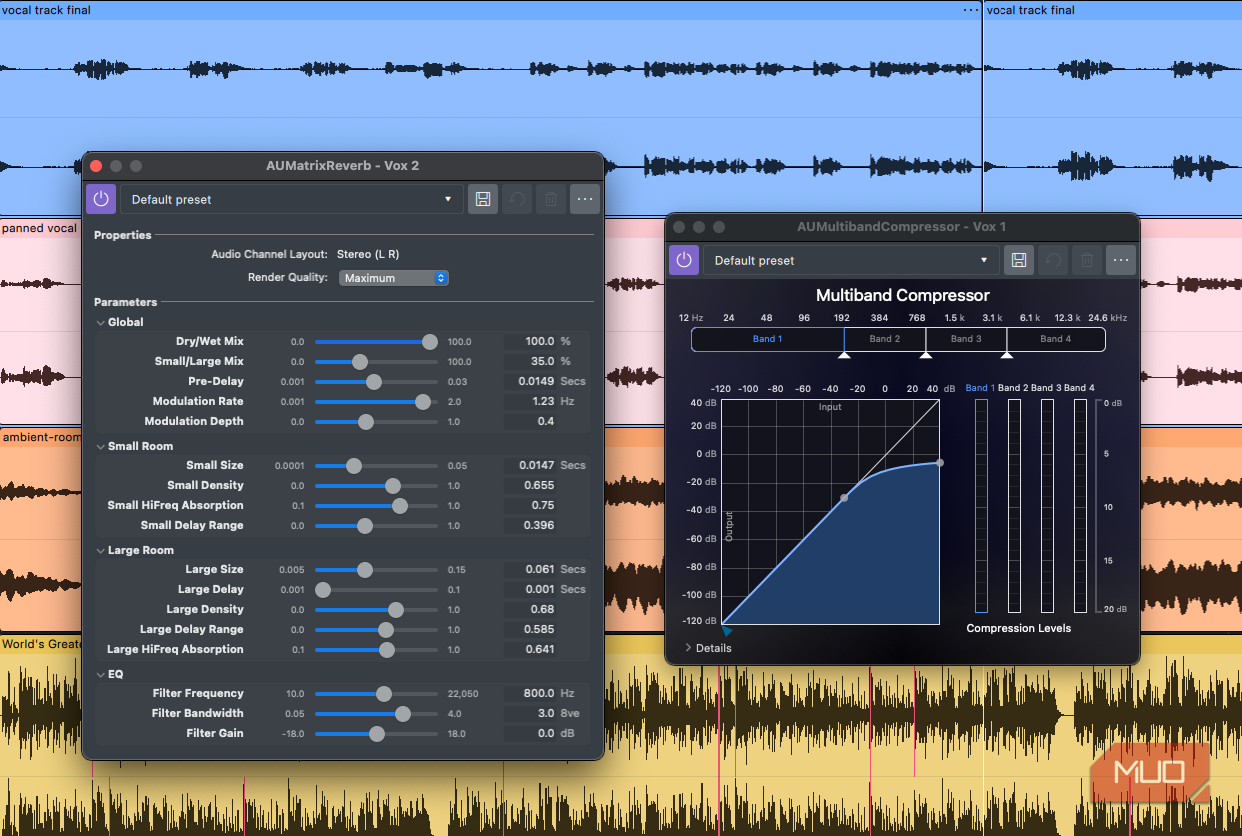Click Filter Frequency value field 800.0

click(529, 693)
